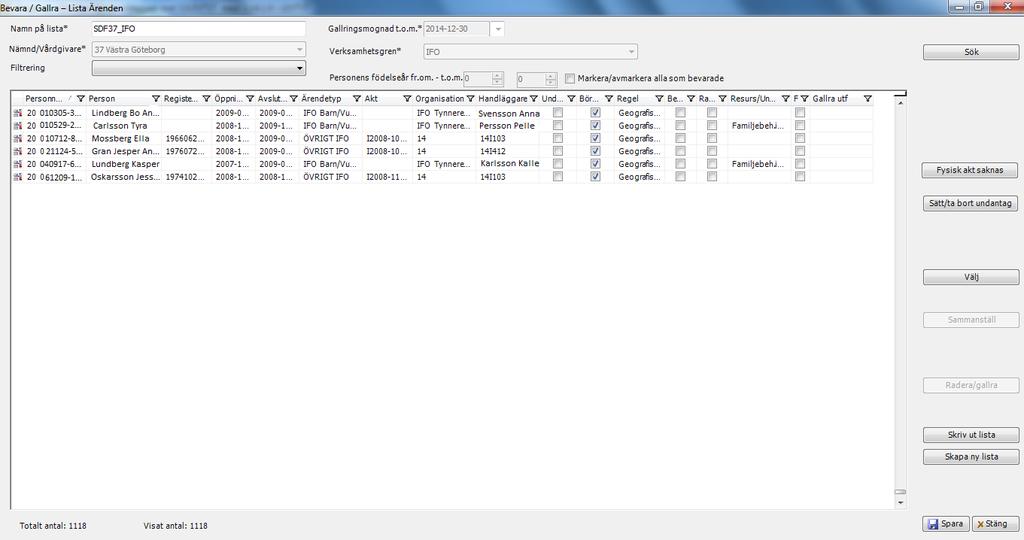Open filter icon on Be... column
The height and width of the screenshot is (540, 1024).
pos(690,99)
